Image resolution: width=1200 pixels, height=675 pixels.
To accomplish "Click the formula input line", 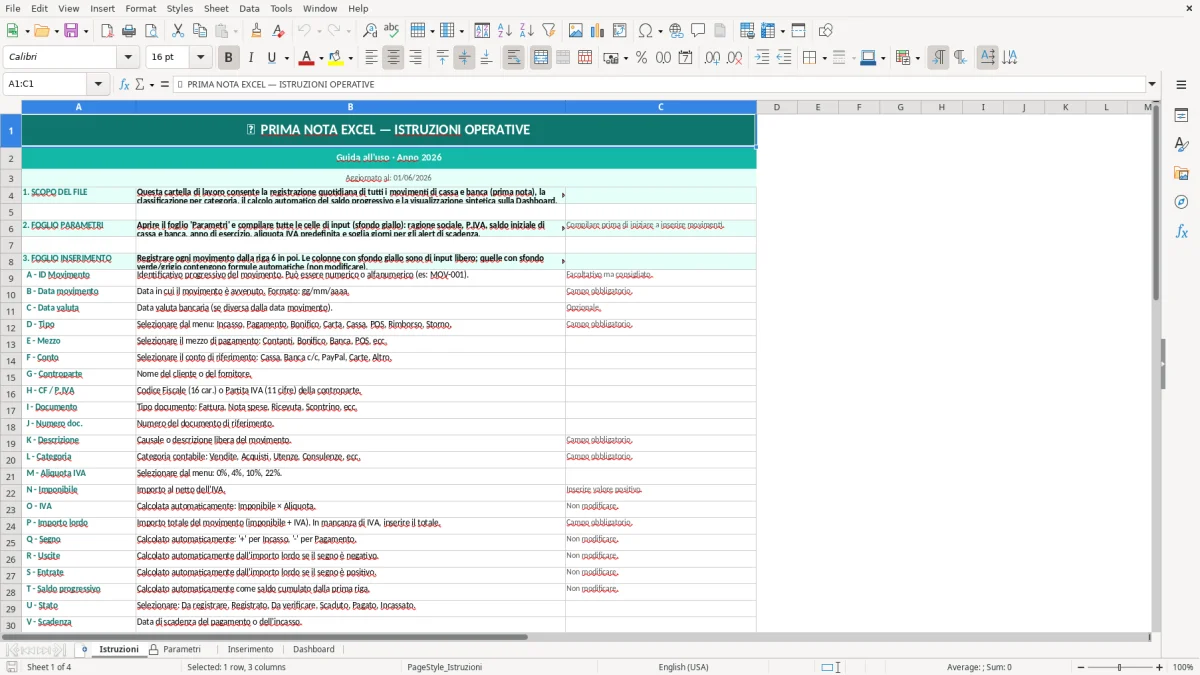I will click(x=659, y=84).
